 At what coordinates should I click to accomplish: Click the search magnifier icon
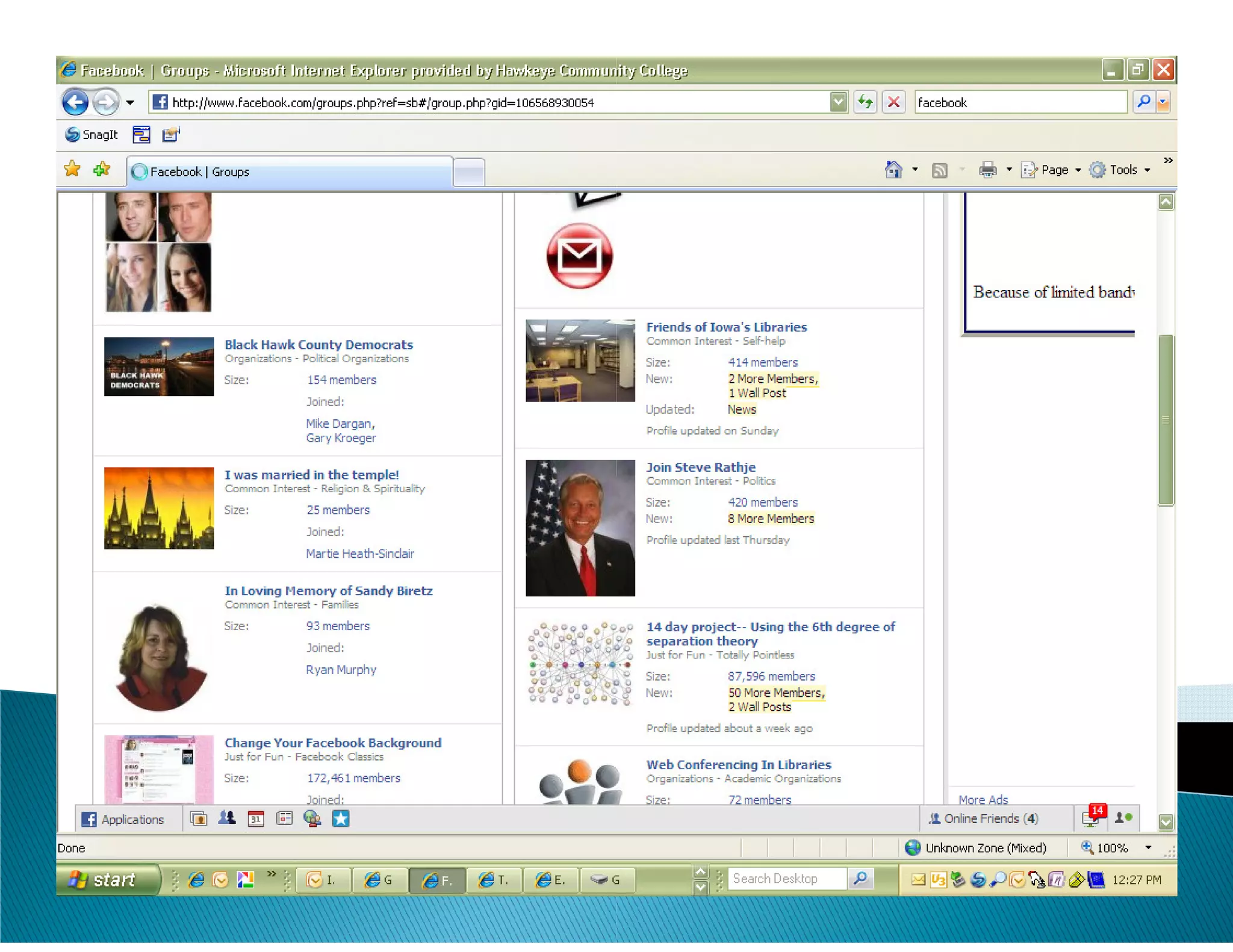(x=1144, y=102)
